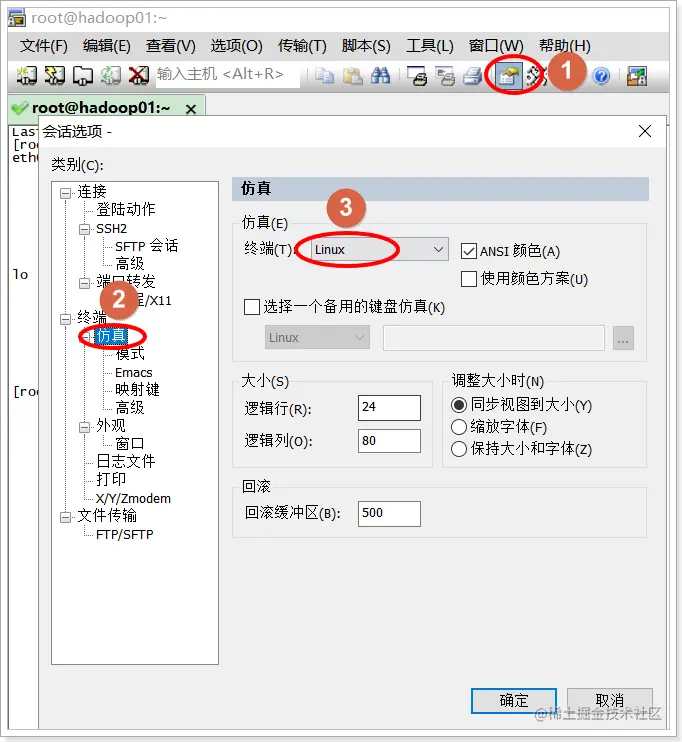
Task: Click the application icon in the title bar
Action: click(x=17, y=18)
